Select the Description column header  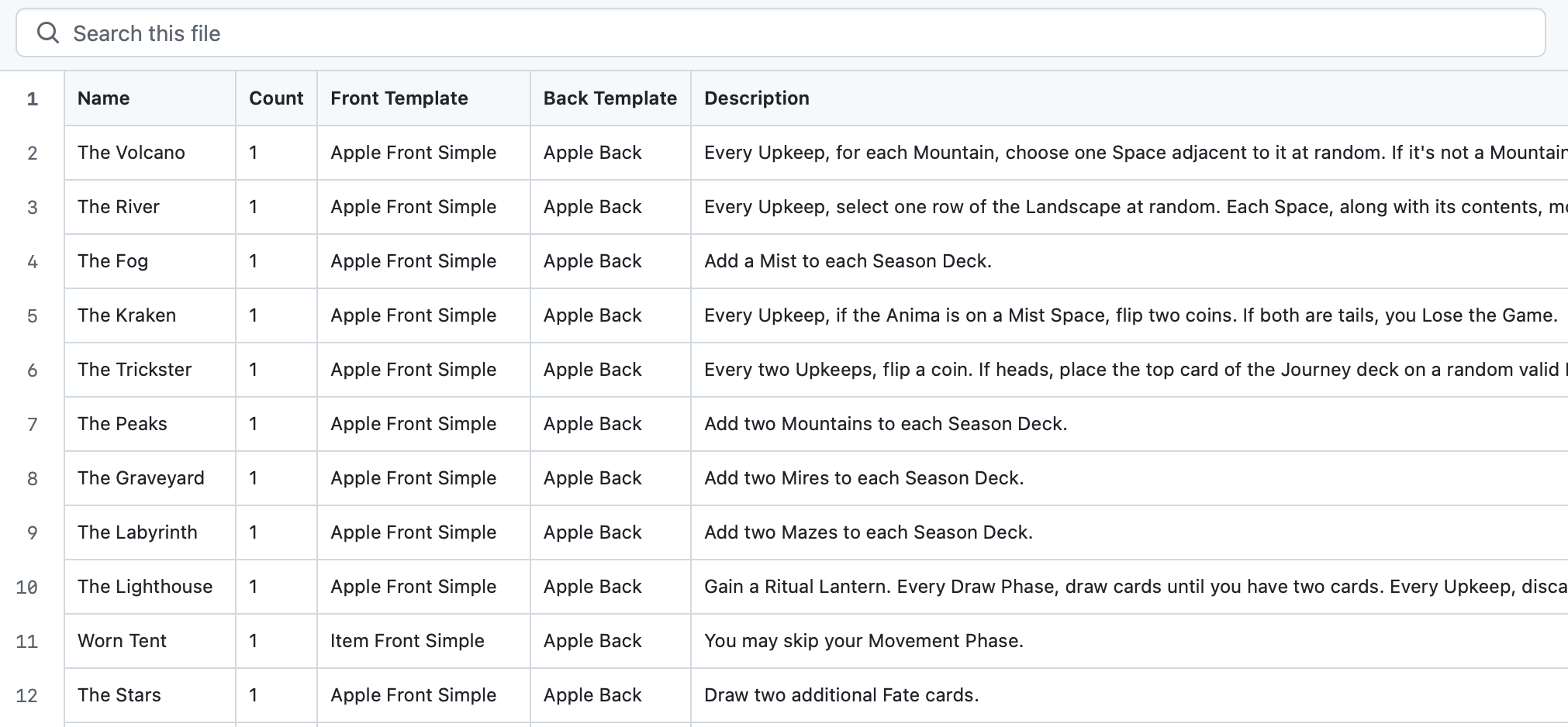tap(756, 98)
